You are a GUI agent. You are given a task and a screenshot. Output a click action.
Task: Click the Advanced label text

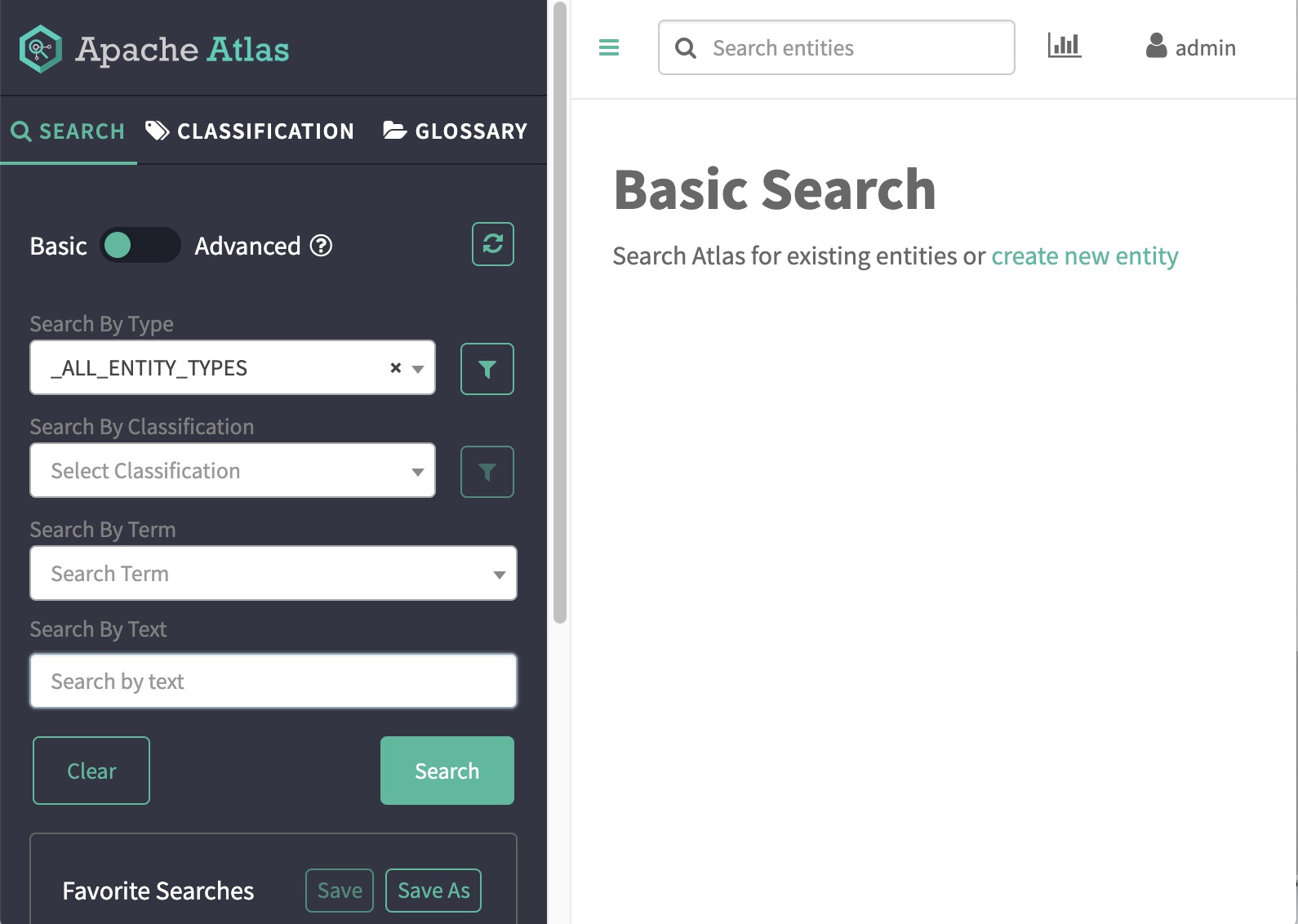[248, 246]
